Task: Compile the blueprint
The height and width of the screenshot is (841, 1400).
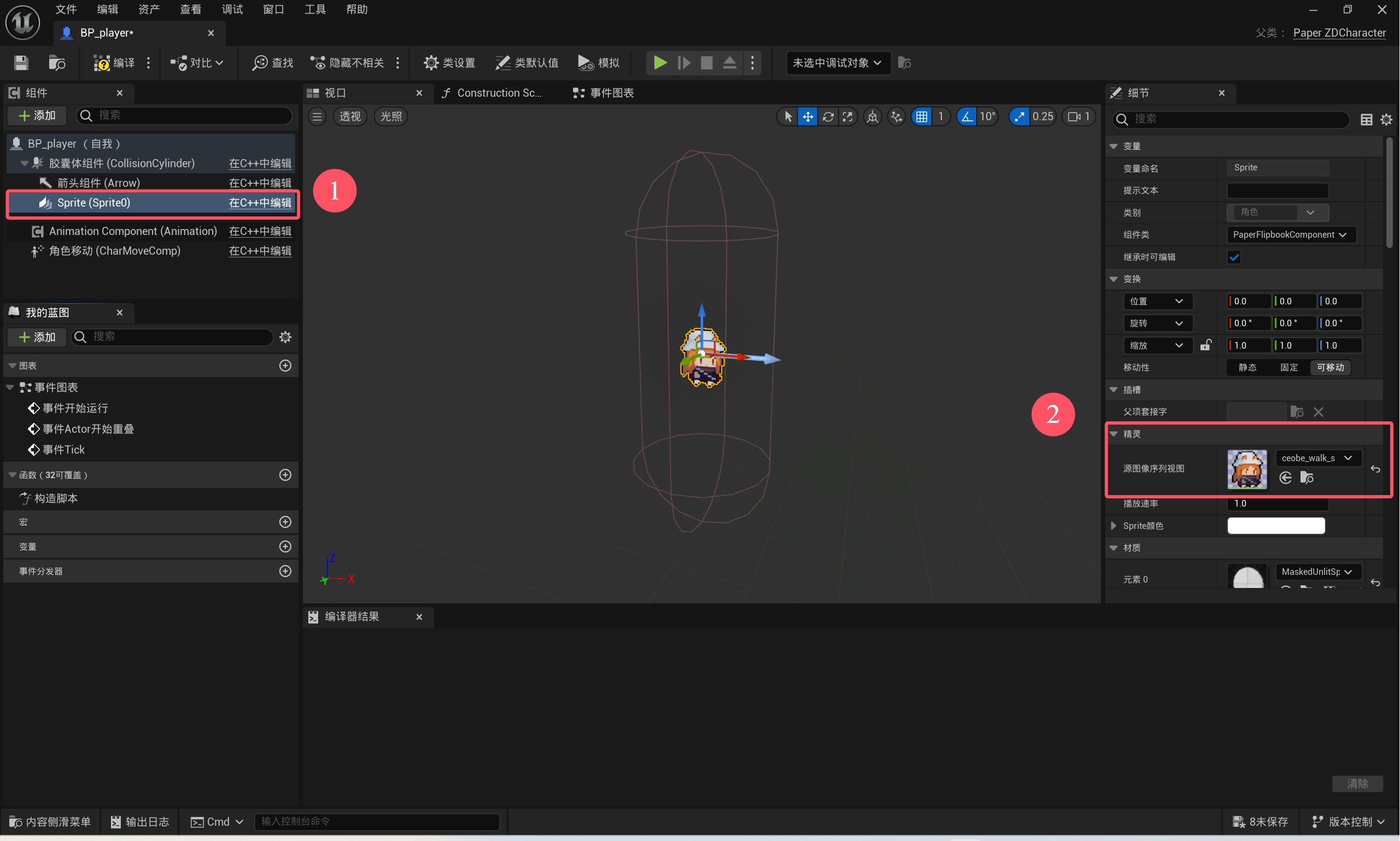Action: click(114, 63)
